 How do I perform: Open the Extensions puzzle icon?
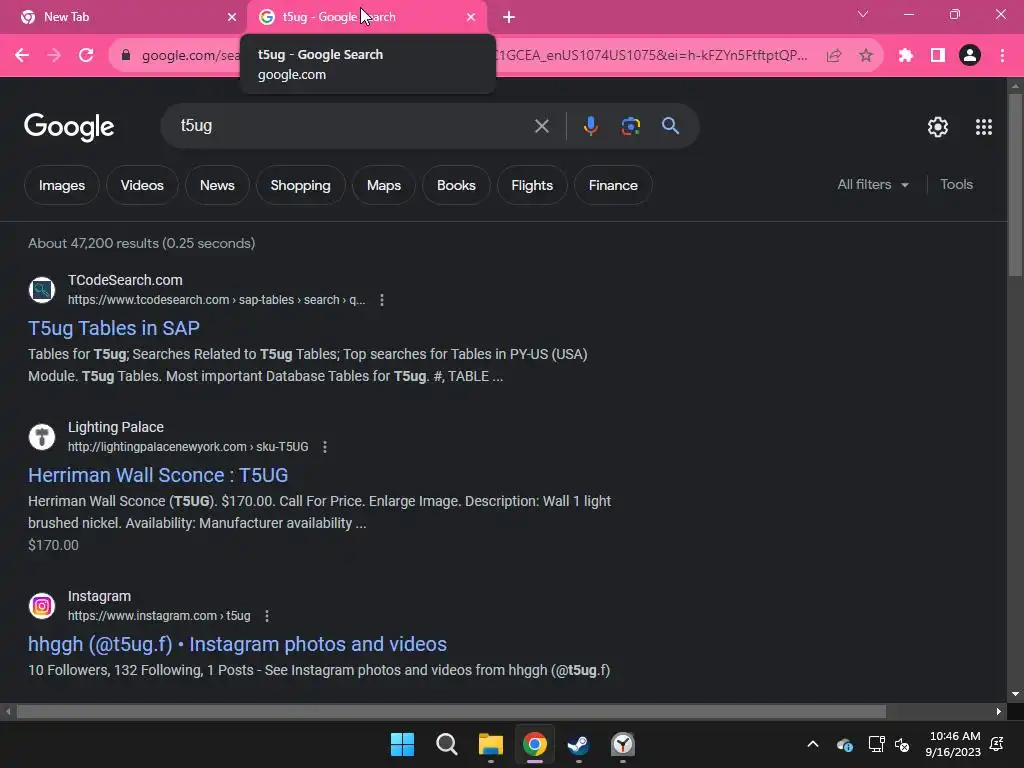[x=906, y=56]
